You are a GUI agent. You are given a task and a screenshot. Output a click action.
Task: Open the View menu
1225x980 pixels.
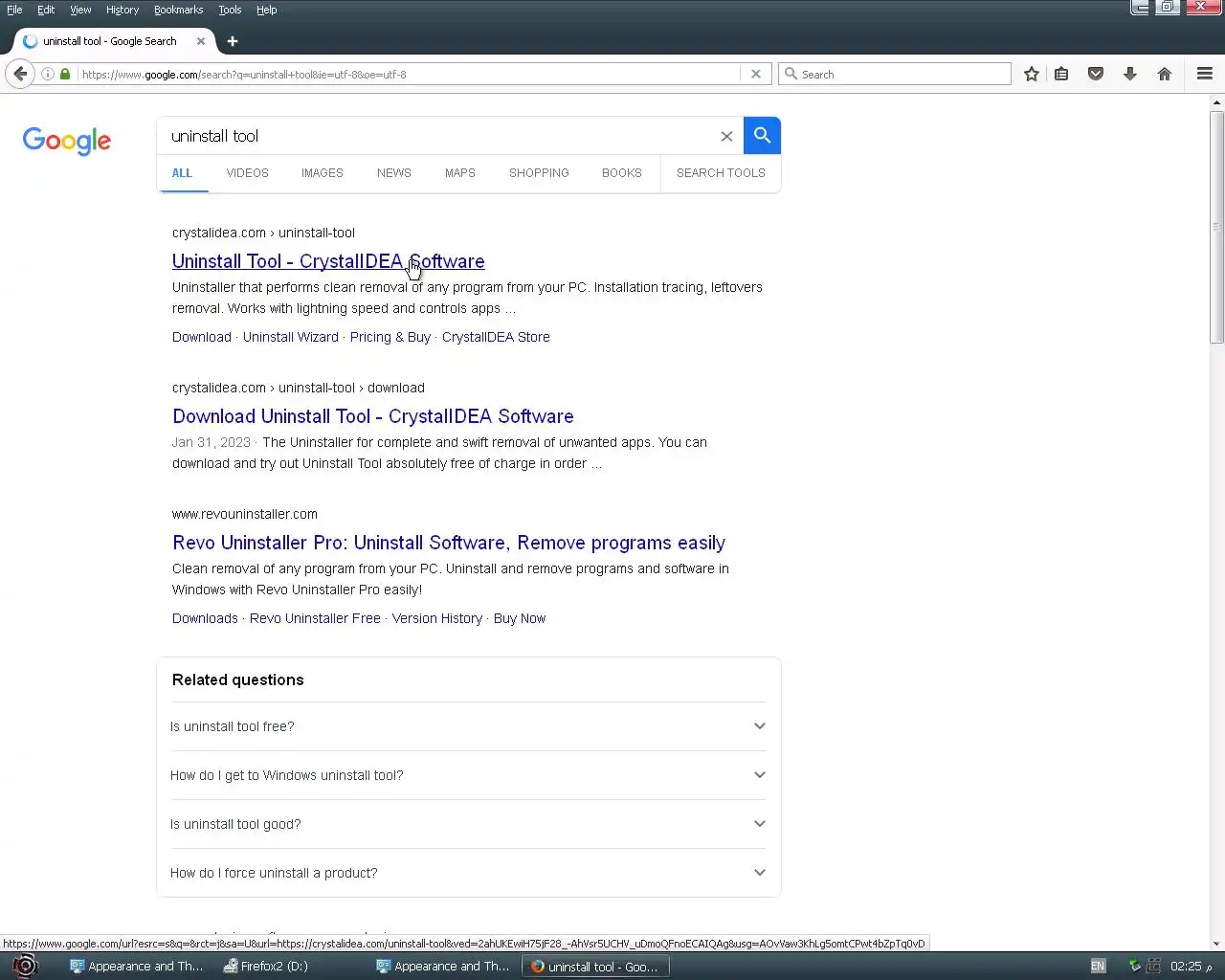[x=80, y=10]
